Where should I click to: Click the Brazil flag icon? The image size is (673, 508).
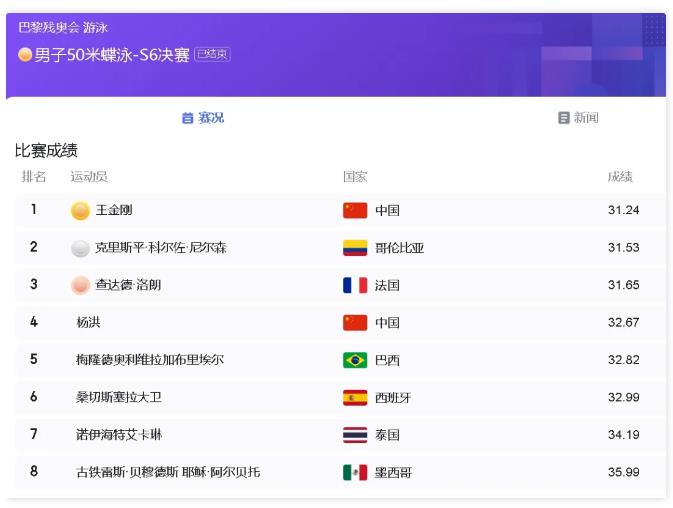click(x=355, y=360)
